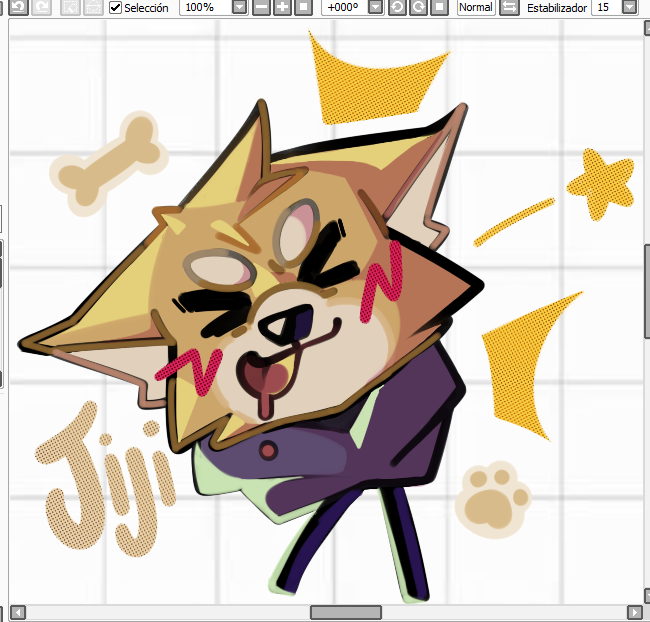Zoom in with the plus button

tap(282, 7)
